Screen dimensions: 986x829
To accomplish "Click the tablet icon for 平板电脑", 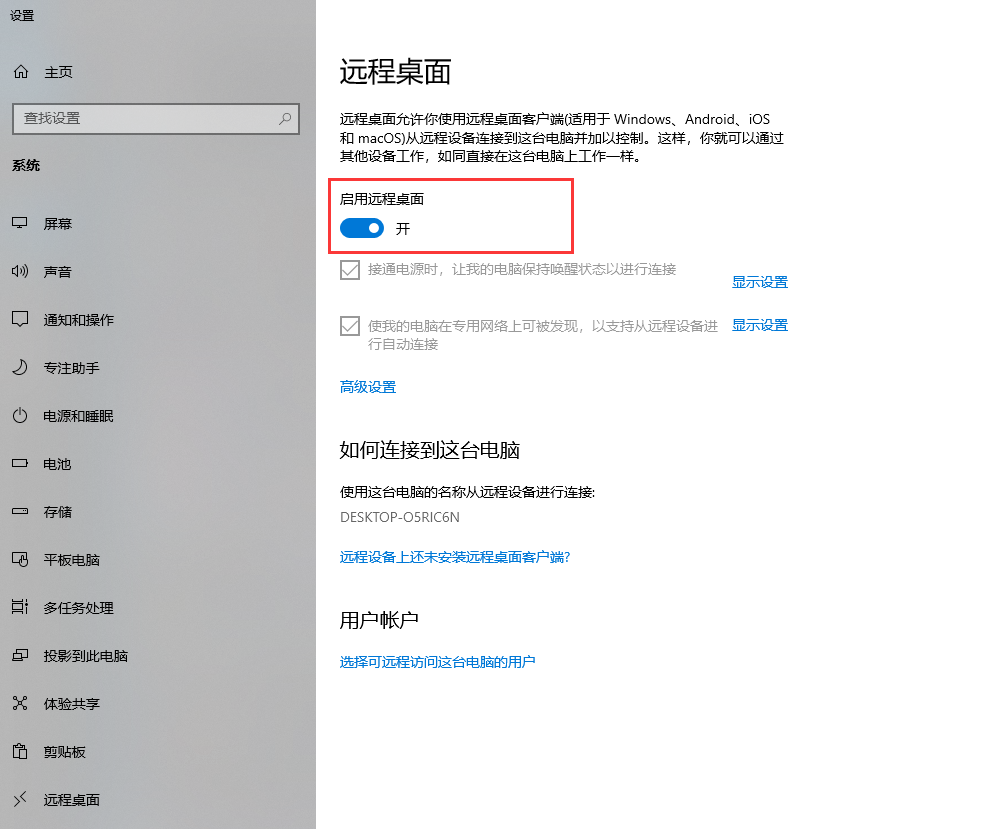I will [x=19, y=560].
